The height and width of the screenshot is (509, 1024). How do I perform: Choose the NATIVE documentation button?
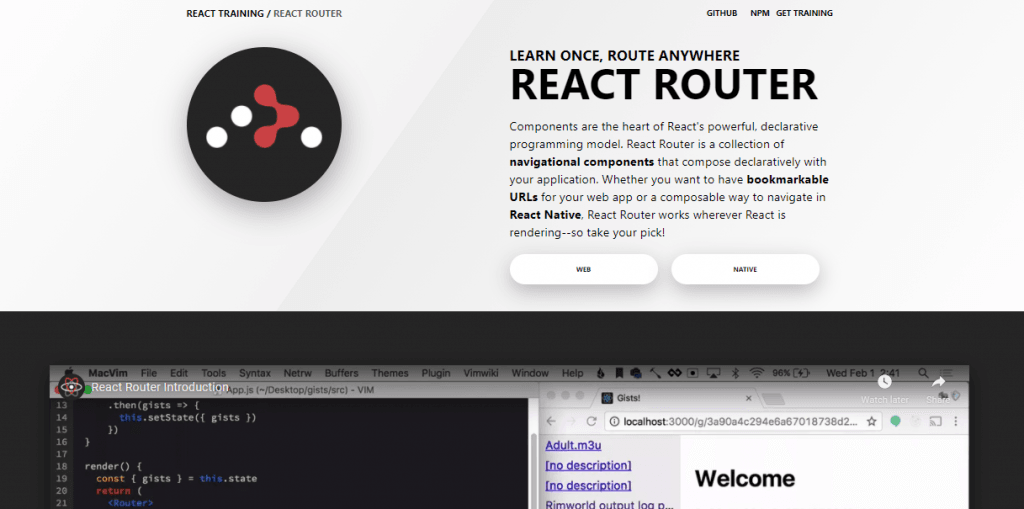(x=745, y=269)
